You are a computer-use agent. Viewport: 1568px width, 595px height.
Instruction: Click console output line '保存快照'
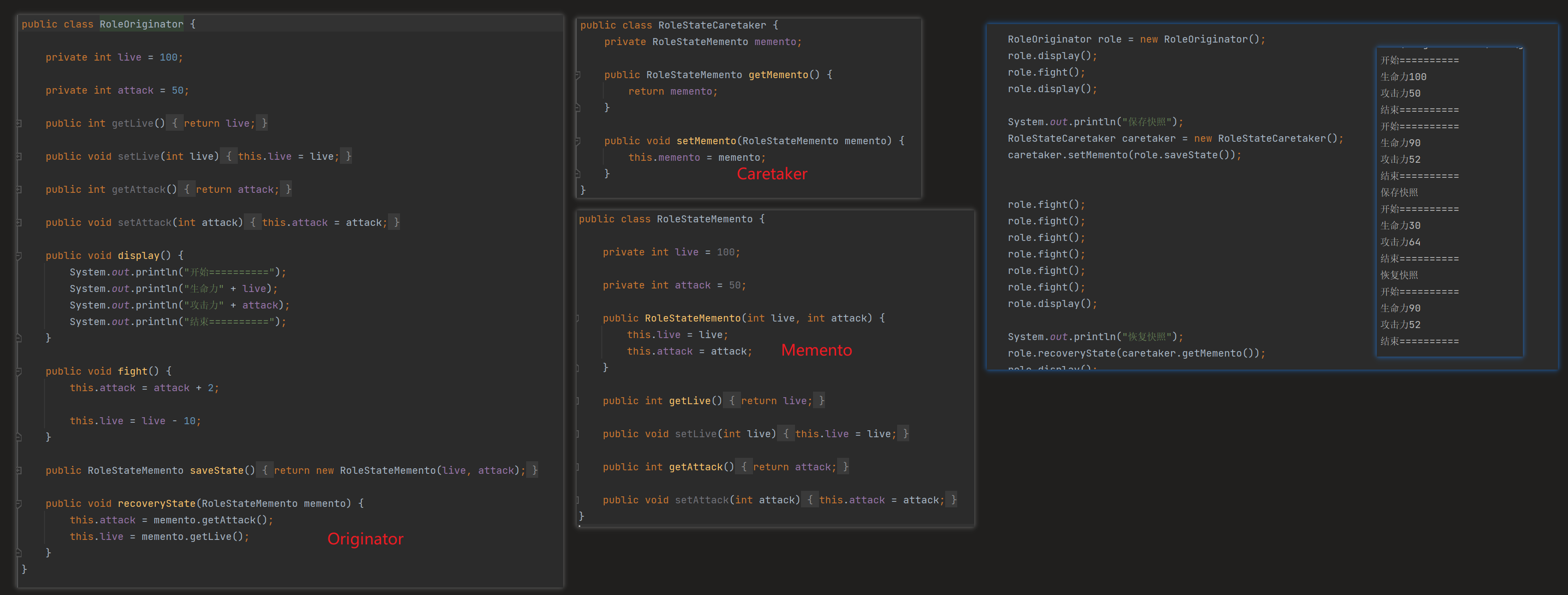(x=1399, y=192)
